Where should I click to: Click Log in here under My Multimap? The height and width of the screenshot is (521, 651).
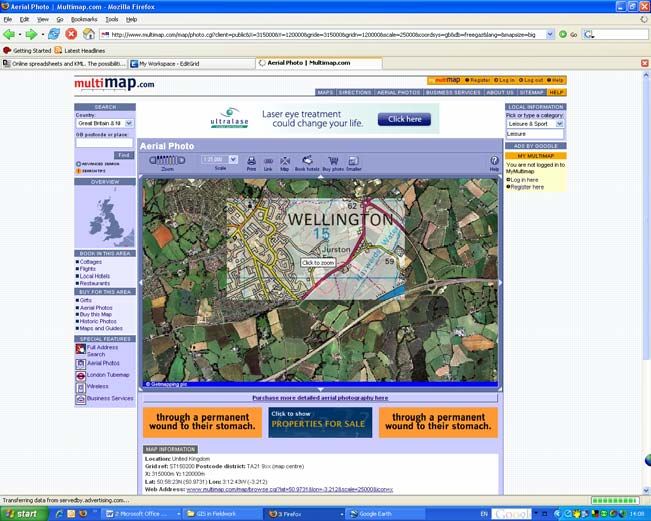click(524, 180)
